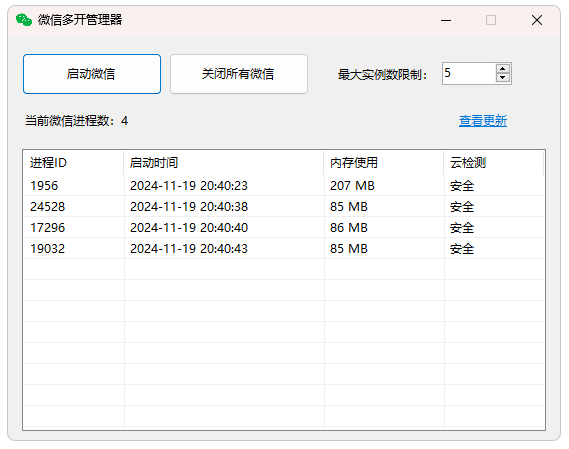Click the WeChat logo icon in title bar
The width and height of the screenshot is (569, 449).
click(x=24, y=20)
